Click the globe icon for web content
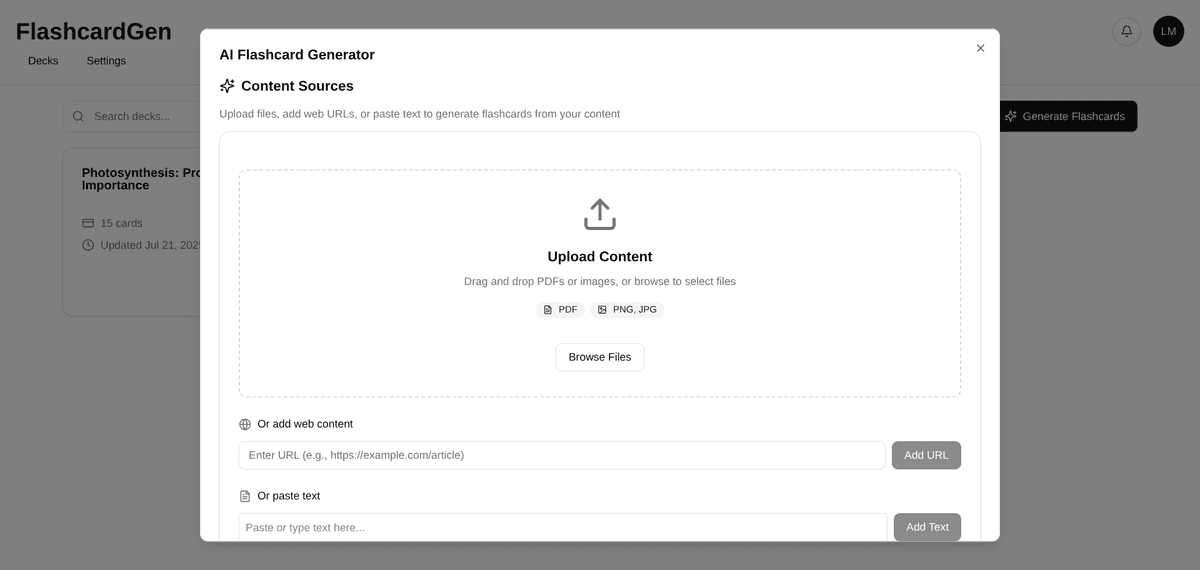The width and height of the screenshot is (1200, 570). (245, 424)
